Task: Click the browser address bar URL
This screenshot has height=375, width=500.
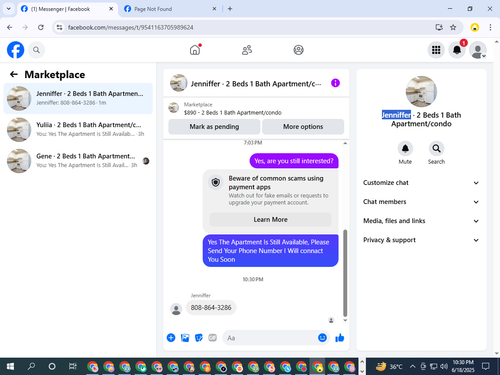Action: [130, 27]
